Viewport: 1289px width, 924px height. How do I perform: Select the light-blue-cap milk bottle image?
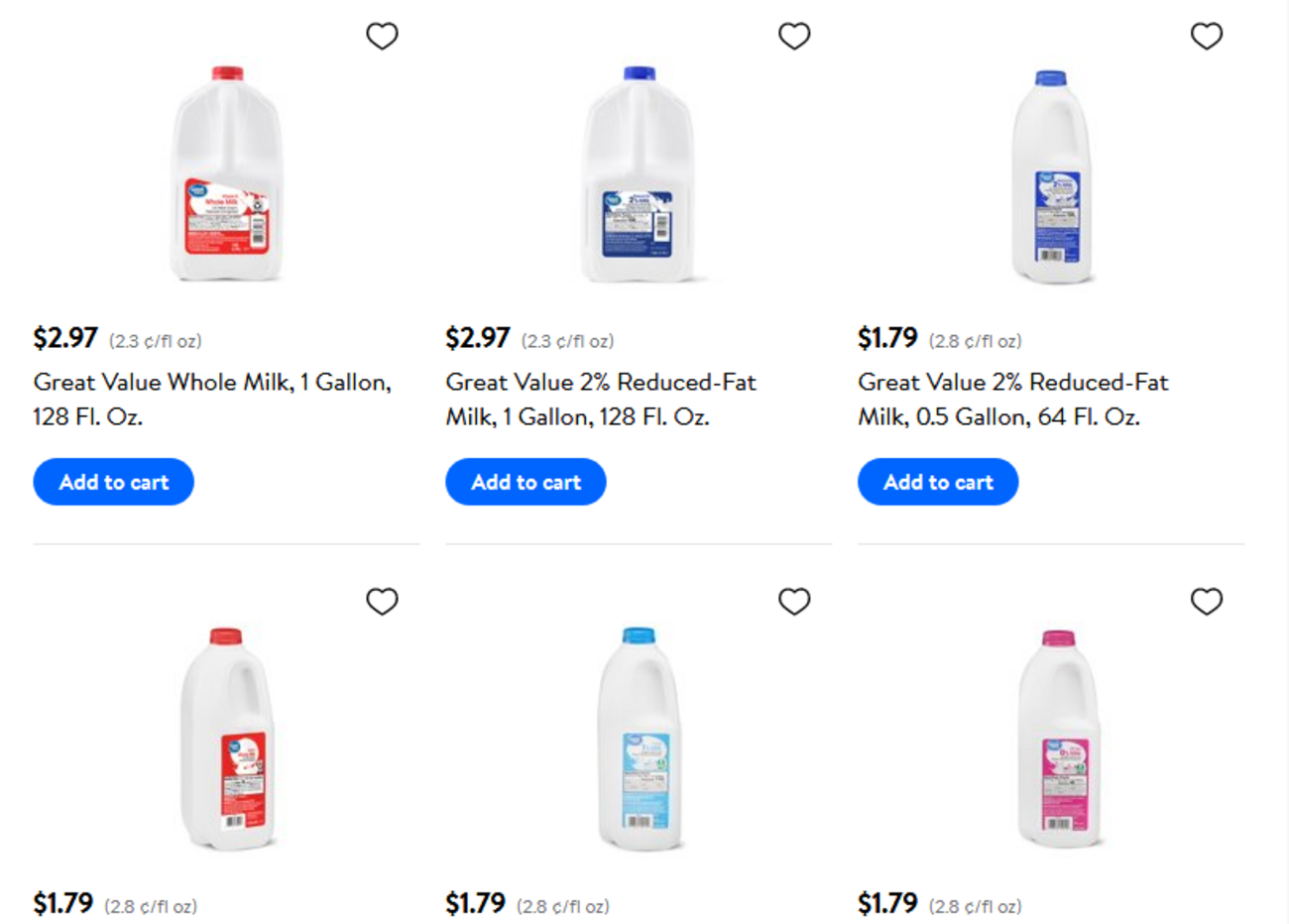640,739
